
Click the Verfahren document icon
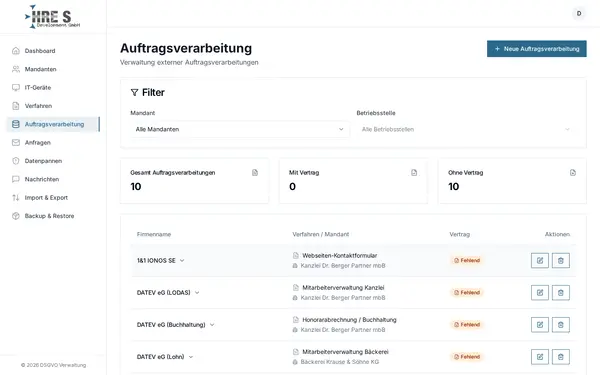coord(16,106)
